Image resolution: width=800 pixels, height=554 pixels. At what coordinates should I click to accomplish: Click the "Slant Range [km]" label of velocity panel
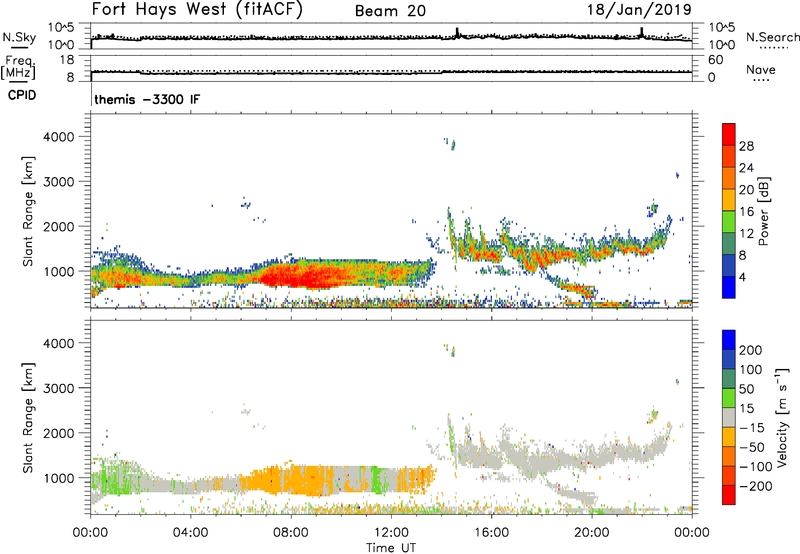28,418
